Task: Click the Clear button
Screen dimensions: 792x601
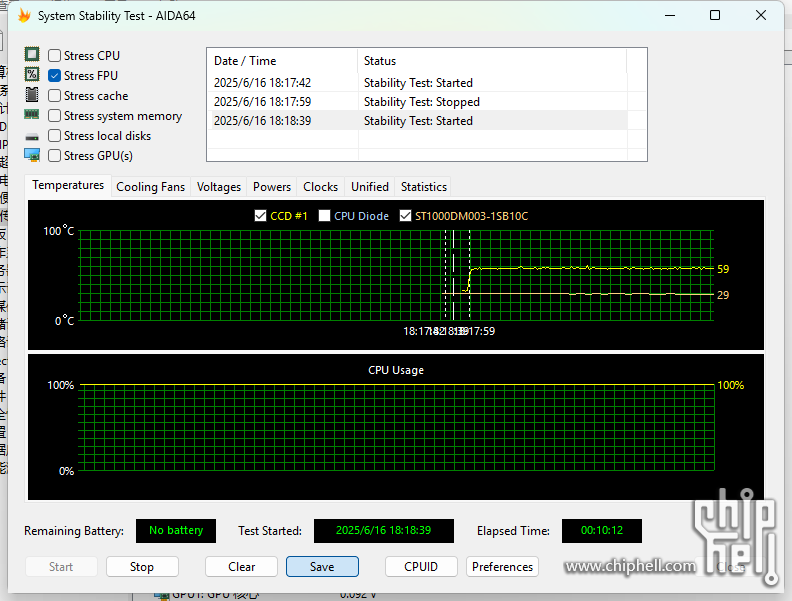Action: point(241,567)
